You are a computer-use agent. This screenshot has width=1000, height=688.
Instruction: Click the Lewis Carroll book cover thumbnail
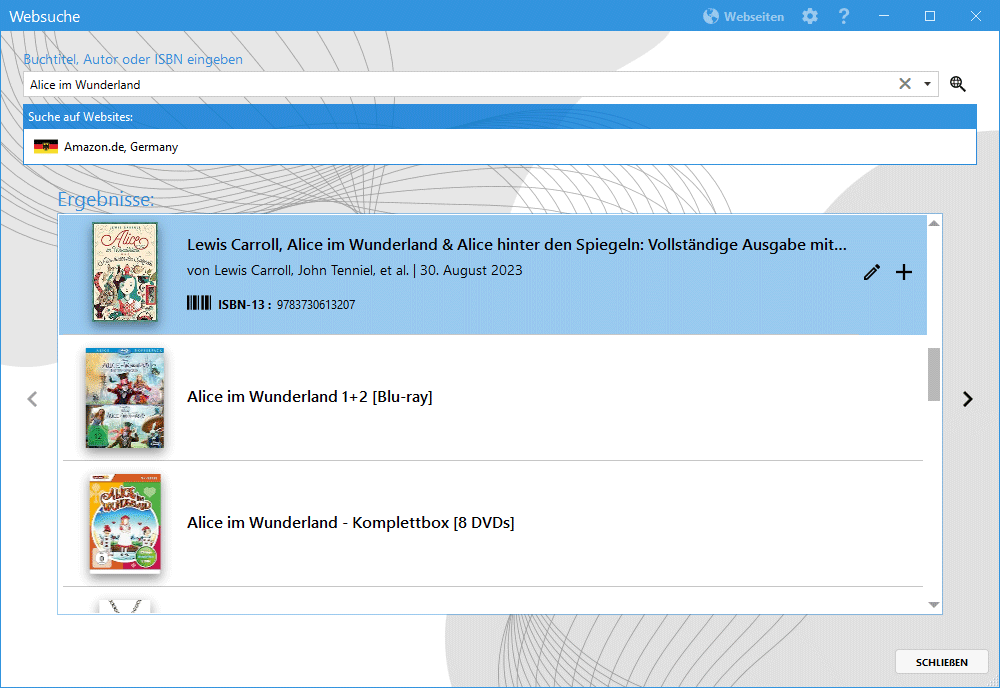pyautogui.click(x=125, y=272)
